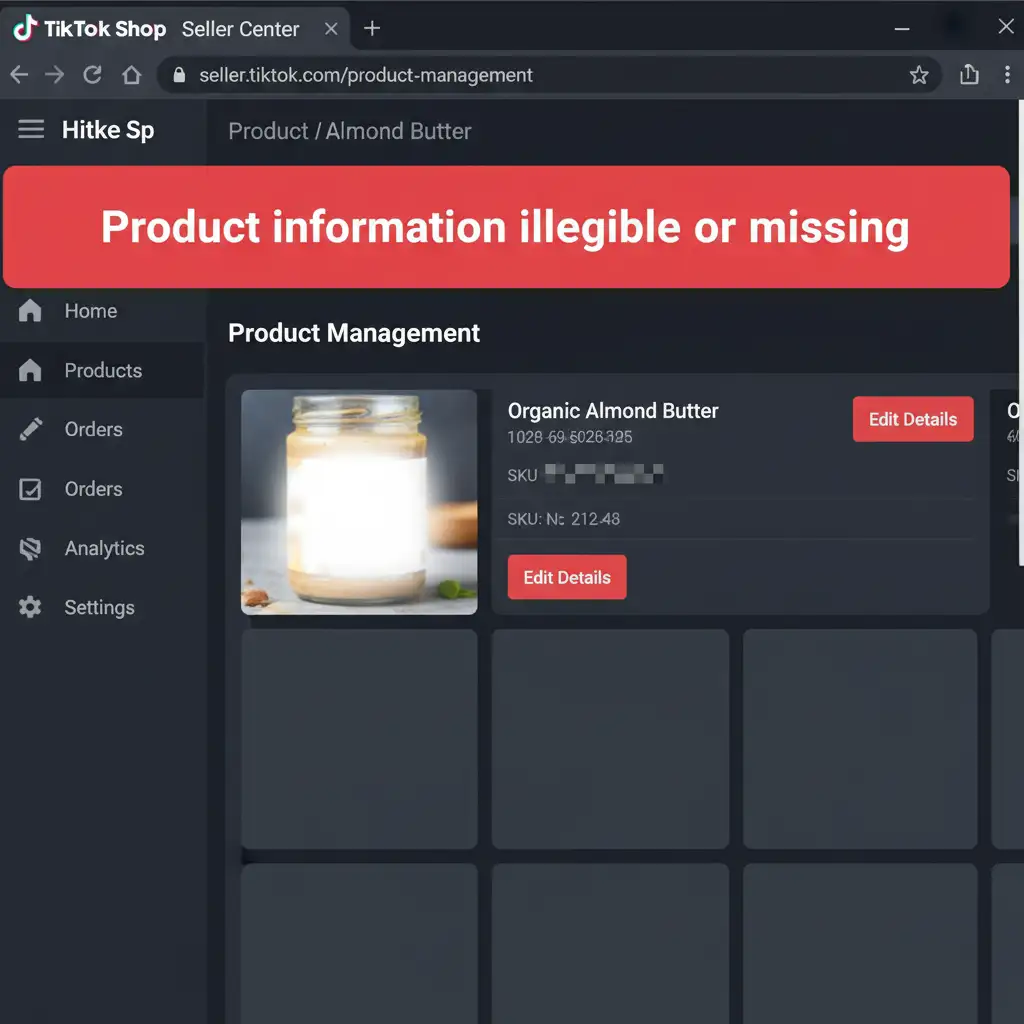Click the almond butter jar thumbnail
The image size is (1024, 1024).
359,501
